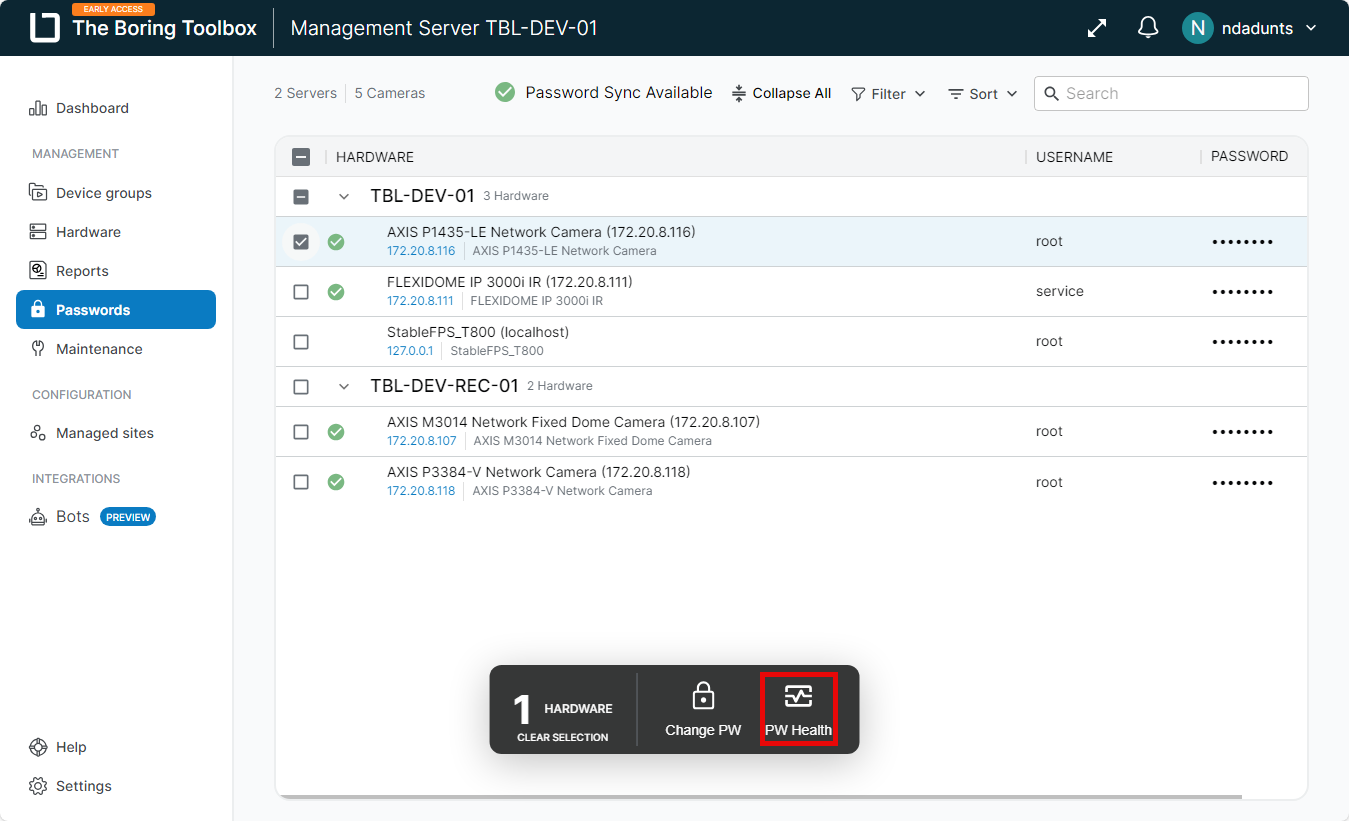The width and height of the screenshot is (1349, 821).
Task: Select the TBL-DEV-REC-01 server checkbox
Action: coord(301,386)
